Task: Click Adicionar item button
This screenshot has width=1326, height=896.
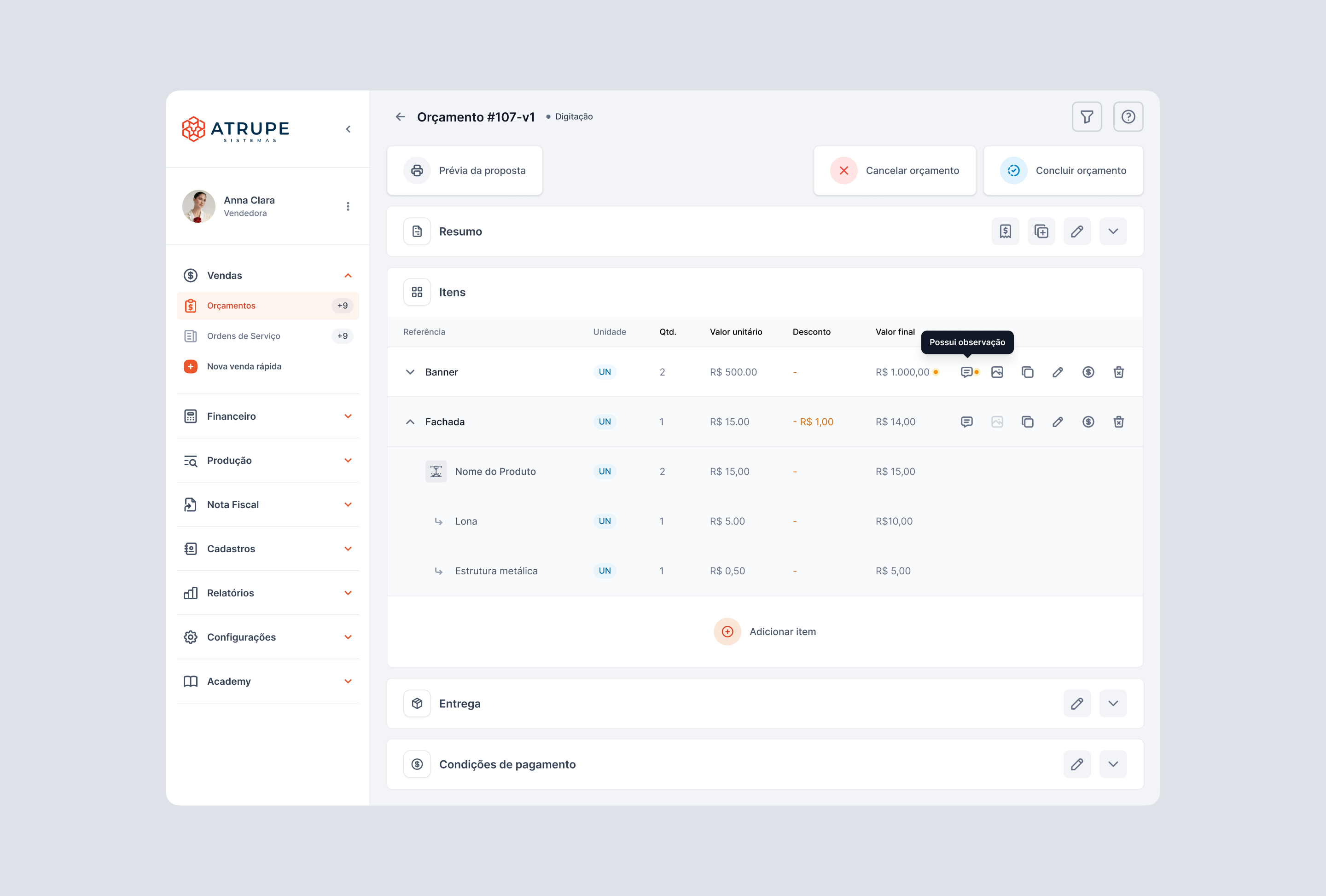Action: coord(765,631)
